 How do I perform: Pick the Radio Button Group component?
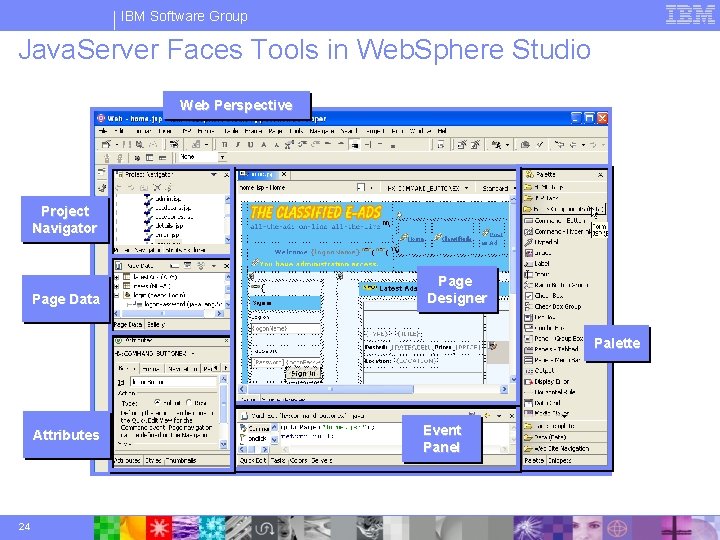[x=556, y=285]
